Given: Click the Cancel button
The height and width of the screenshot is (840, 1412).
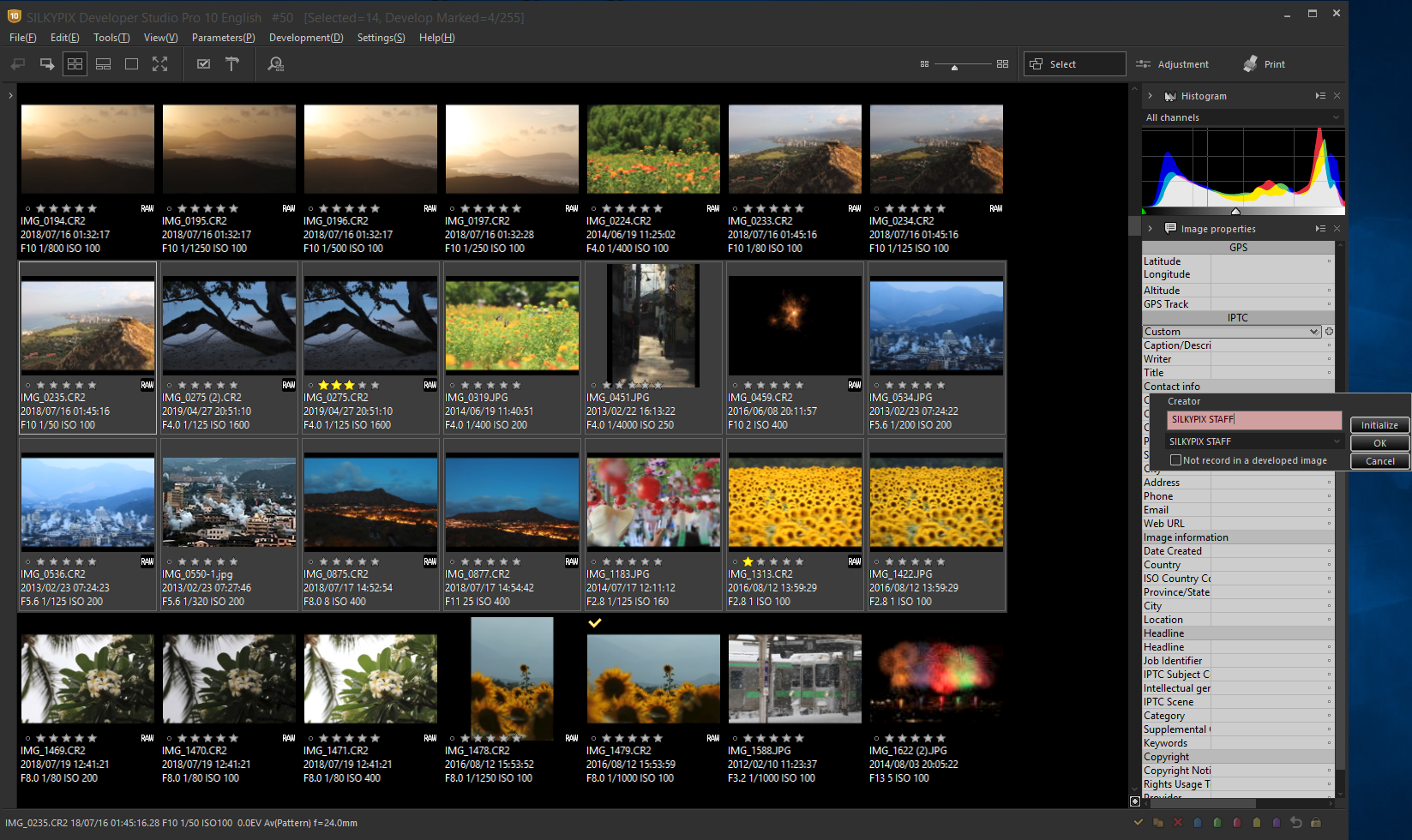Looking at the screenshot, I should [1379, 461].
